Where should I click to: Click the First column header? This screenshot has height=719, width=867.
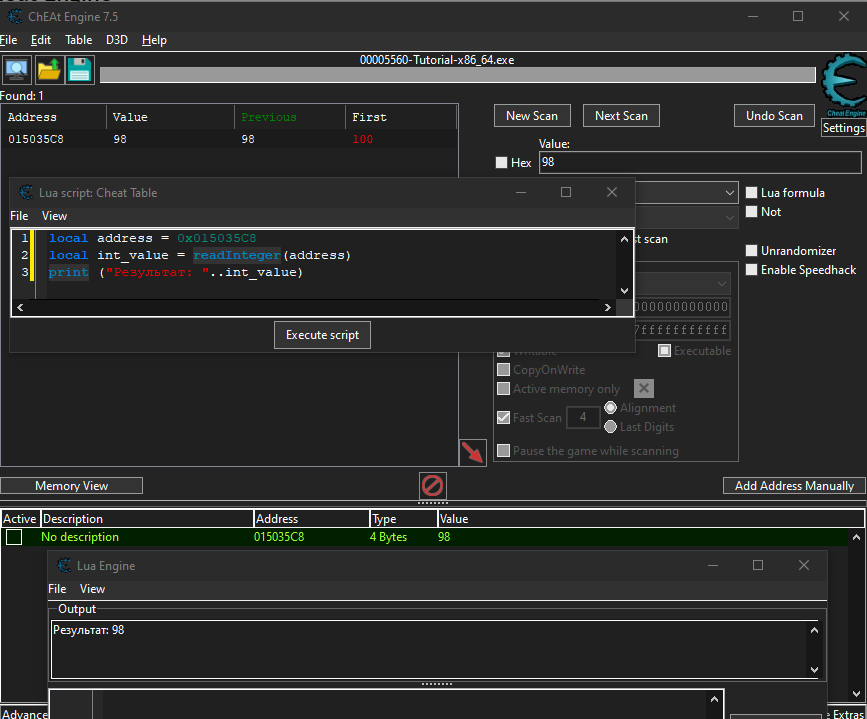401,117
